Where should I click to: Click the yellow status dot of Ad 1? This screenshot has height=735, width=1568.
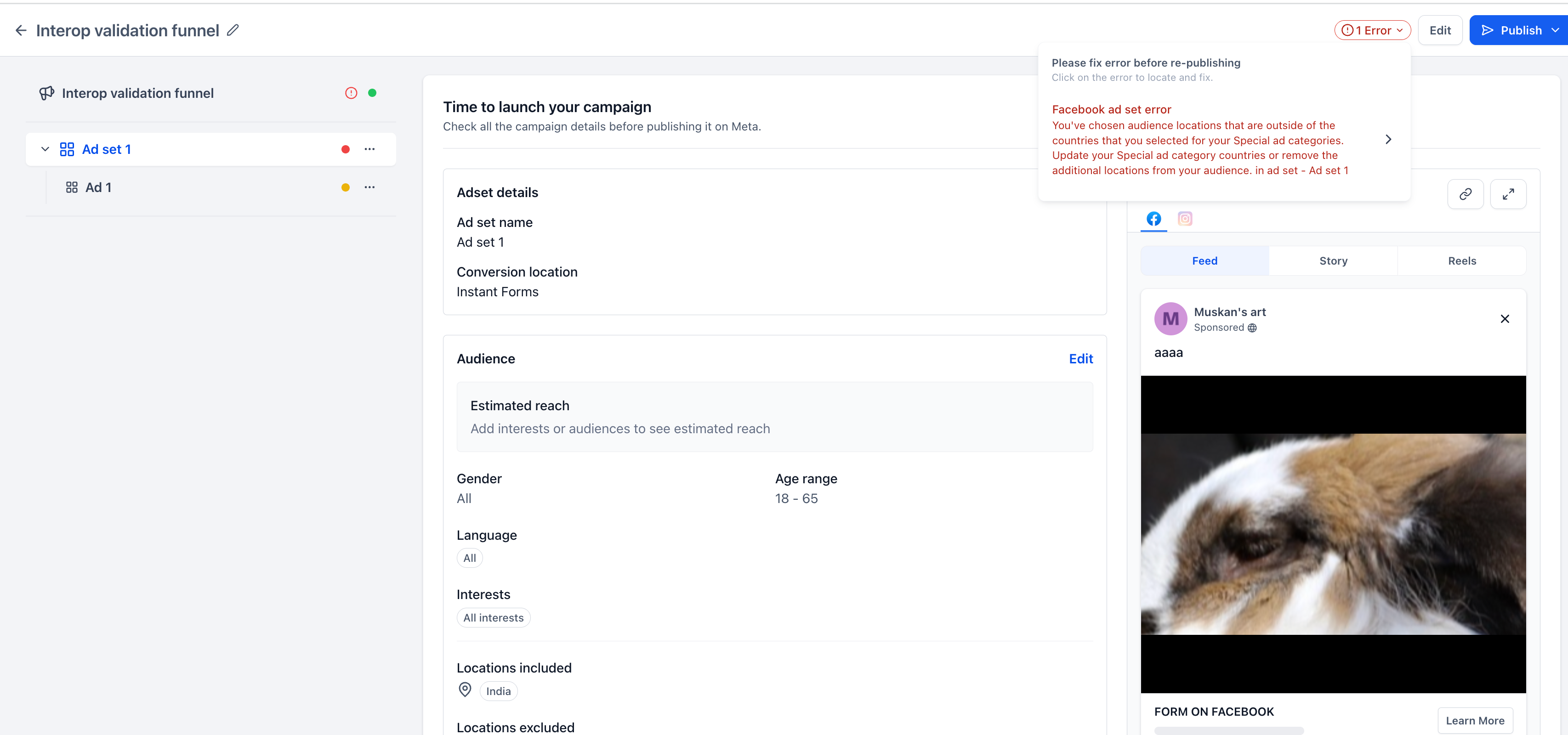pyautogui.click(x=345, y=187)
